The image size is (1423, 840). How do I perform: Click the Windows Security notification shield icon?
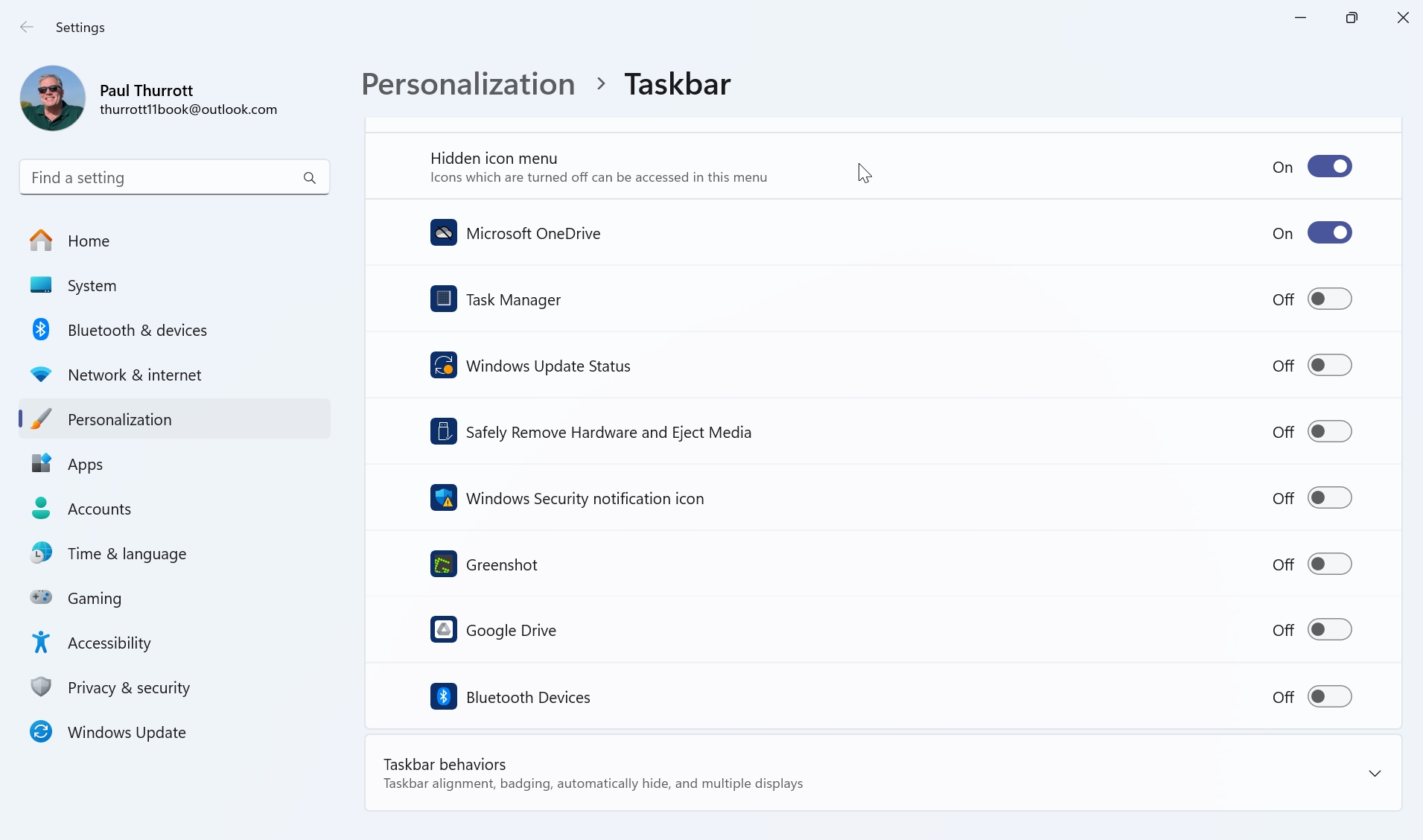click(443, 498)
